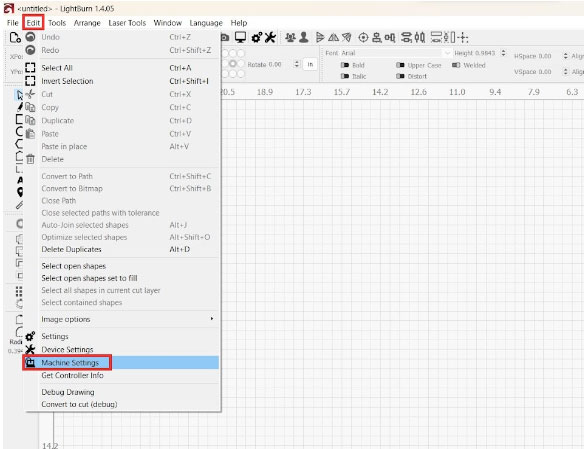Click the distribute horizontally toolbar icon
This screenshot has height=449, width=584.
coord(406,37)
